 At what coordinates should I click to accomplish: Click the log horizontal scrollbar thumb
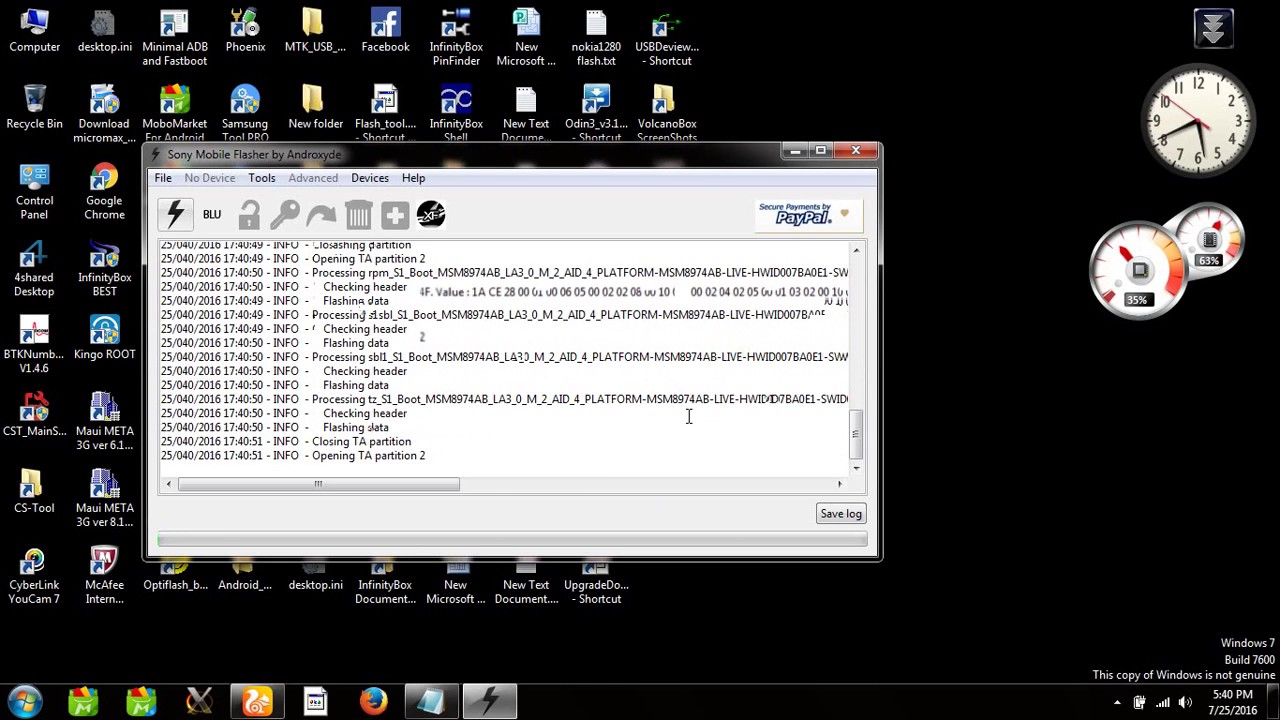click(318, 484)
